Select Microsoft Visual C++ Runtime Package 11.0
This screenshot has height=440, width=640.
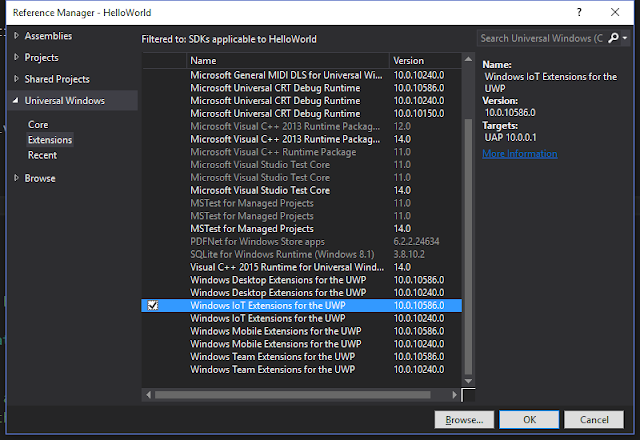(x=302, y=152)
